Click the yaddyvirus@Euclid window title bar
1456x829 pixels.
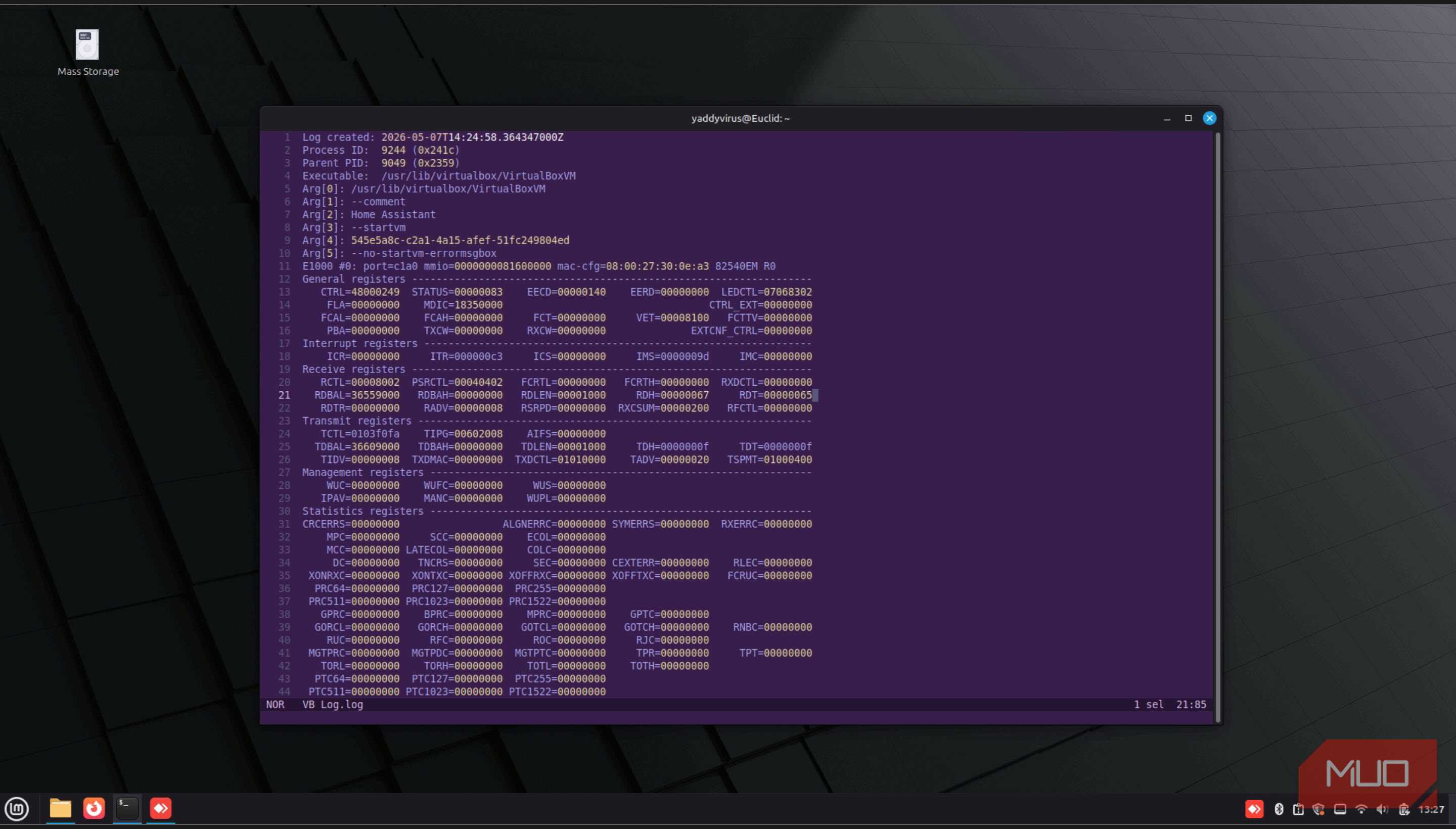(x=740, y=118)
